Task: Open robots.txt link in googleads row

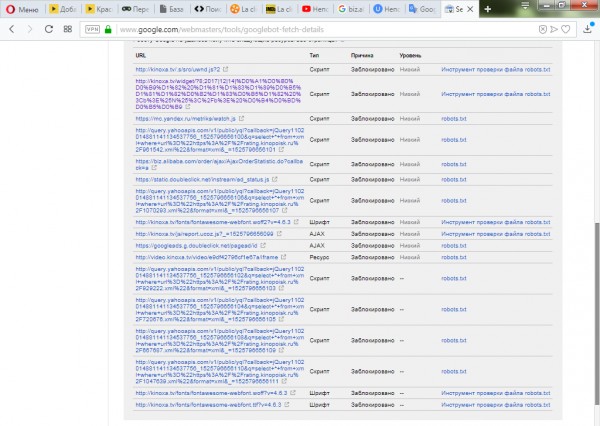Action: [454, 245]
